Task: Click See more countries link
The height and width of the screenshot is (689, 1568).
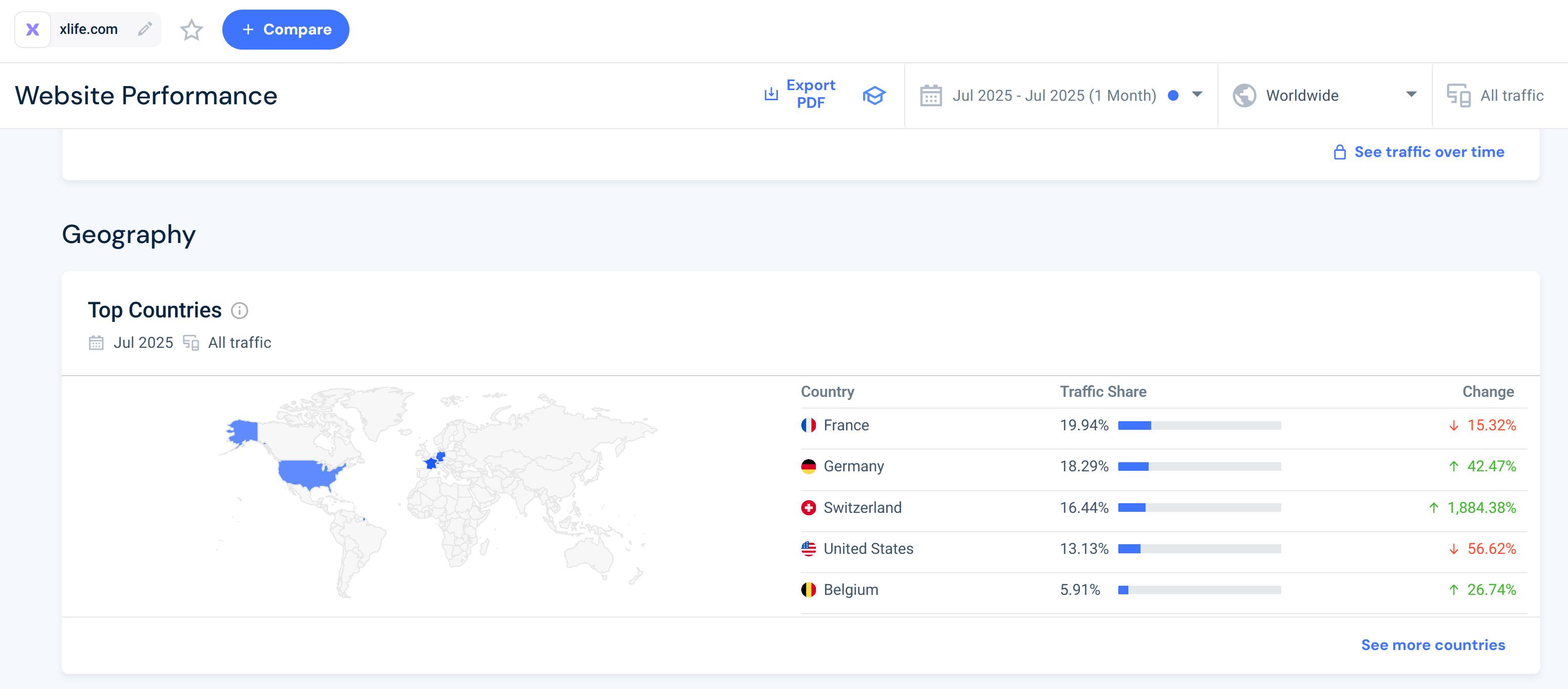Action: tap(1432, 644)
